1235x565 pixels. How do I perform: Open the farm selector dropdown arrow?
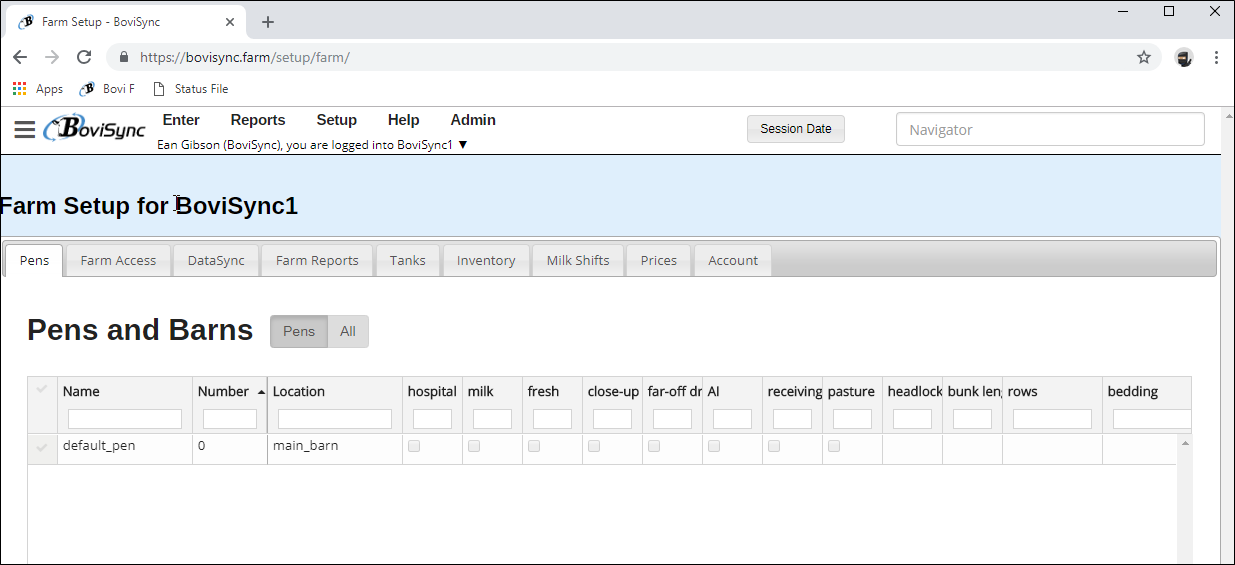click(463, 145)
